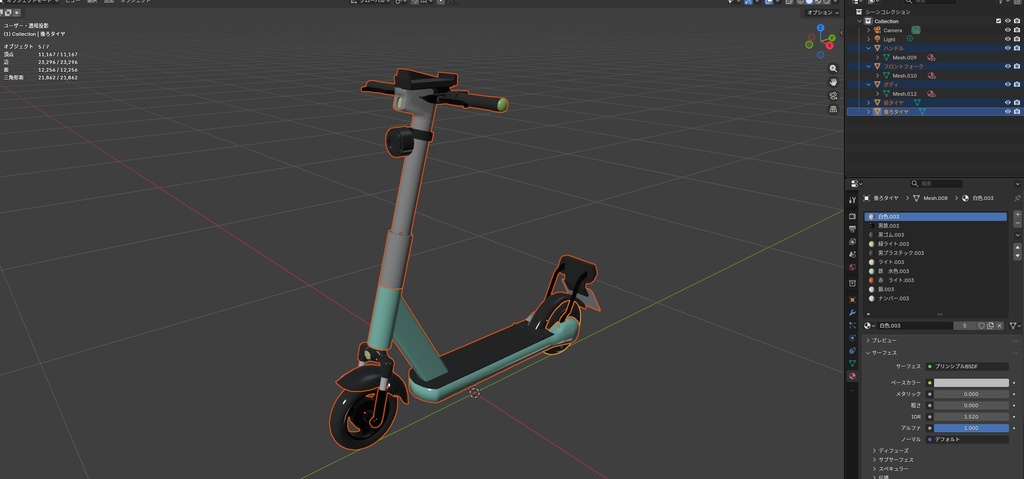Open the オプション dropdown in viewport

click(822, 12)
